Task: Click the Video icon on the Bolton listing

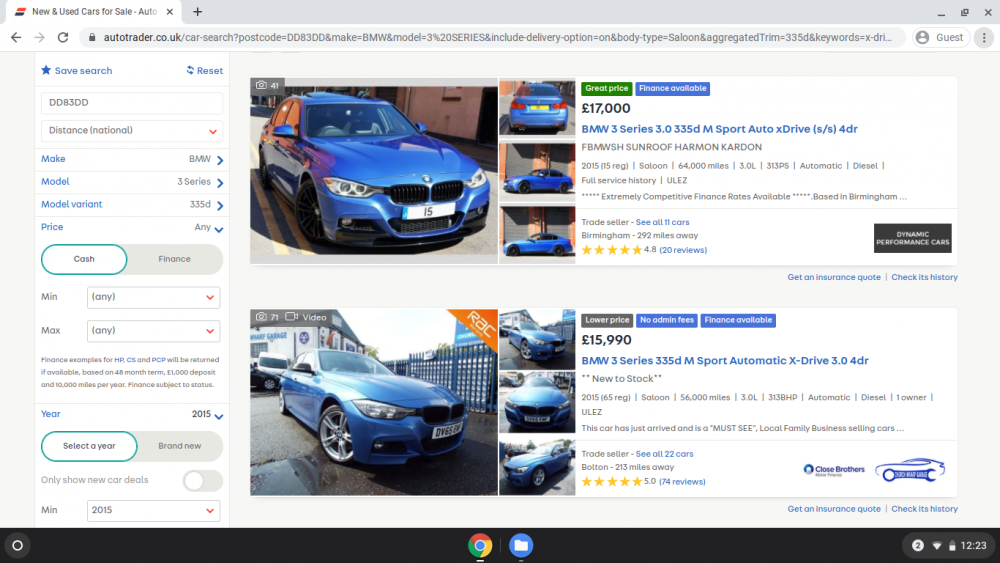Action: click(x=291, y=316)
